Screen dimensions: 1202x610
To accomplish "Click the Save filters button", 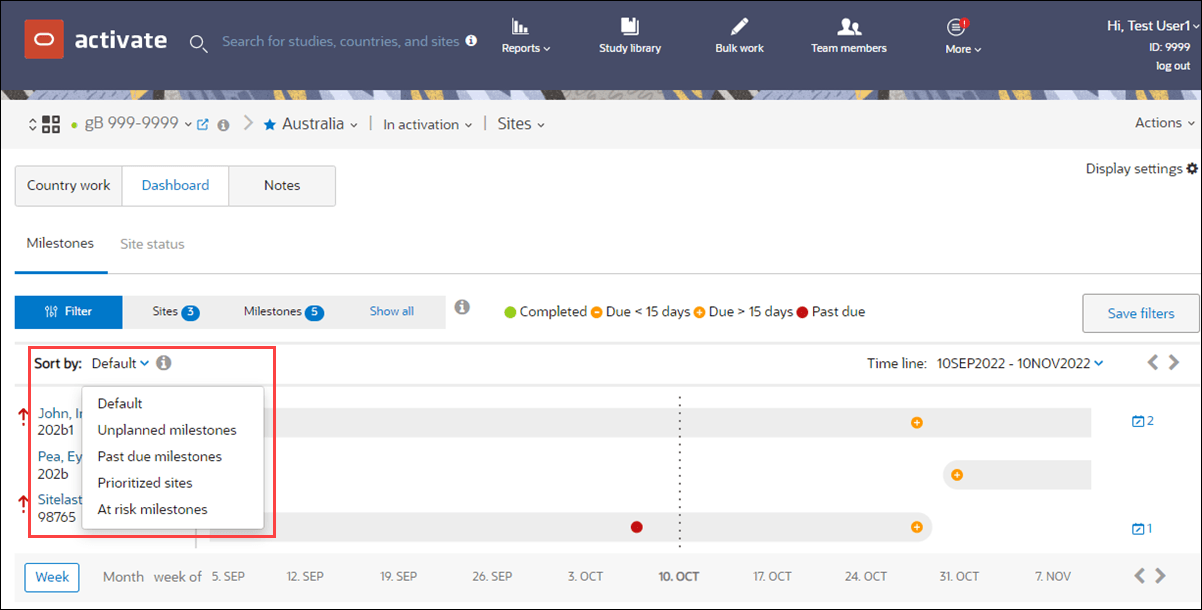I will [1140, 313].
